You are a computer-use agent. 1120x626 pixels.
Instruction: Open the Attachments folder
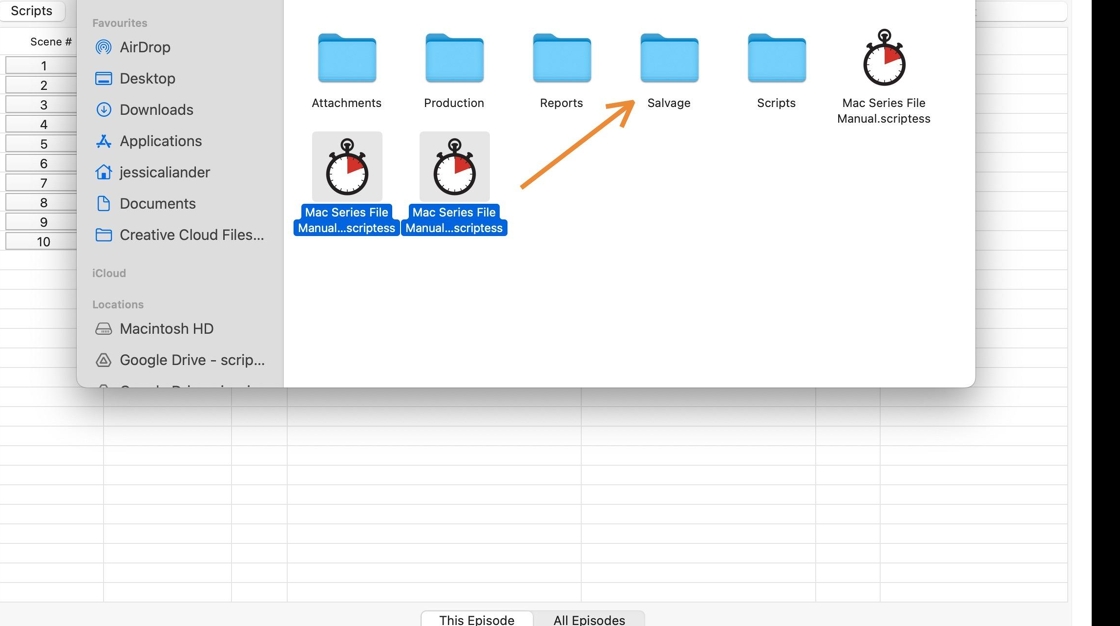[346, 59]
